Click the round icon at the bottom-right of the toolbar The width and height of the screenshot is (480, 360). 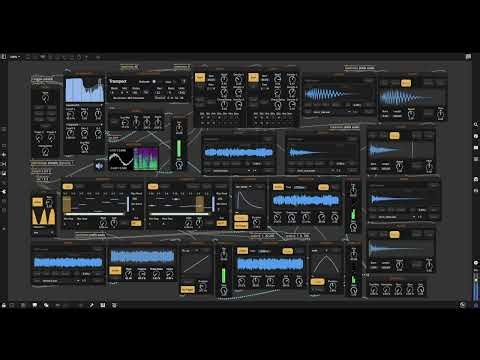(462, 305)
